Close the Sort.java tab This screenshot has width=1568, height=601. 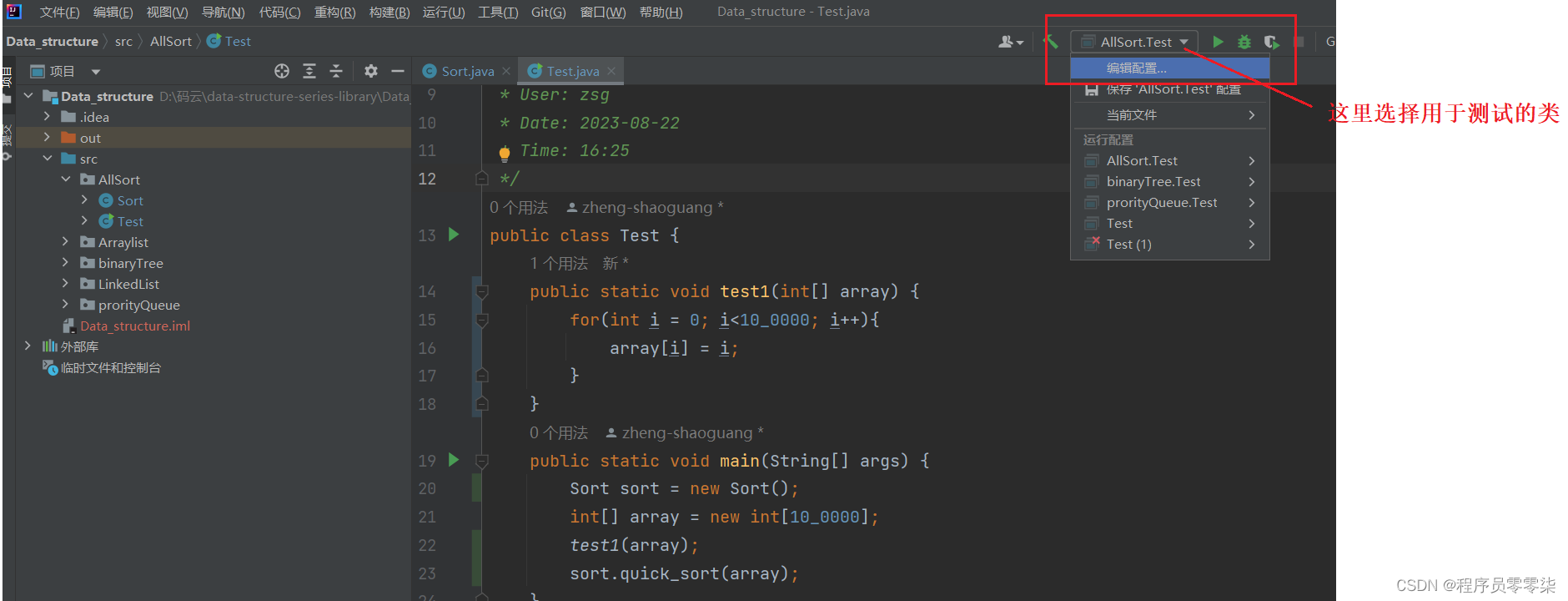tap(506, 71)
